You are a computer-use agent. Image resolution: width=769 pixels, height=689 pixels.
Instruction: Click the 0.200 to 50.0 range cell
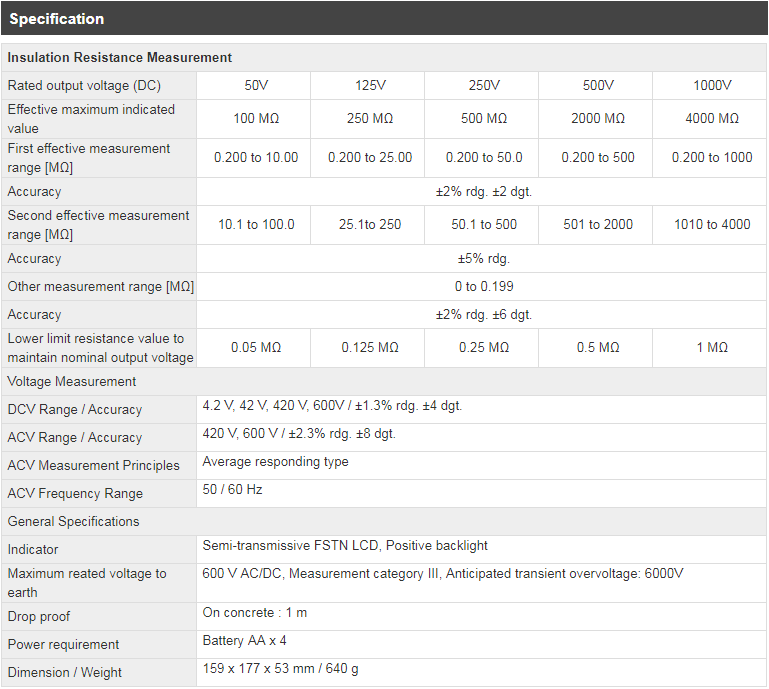point(483,158)
